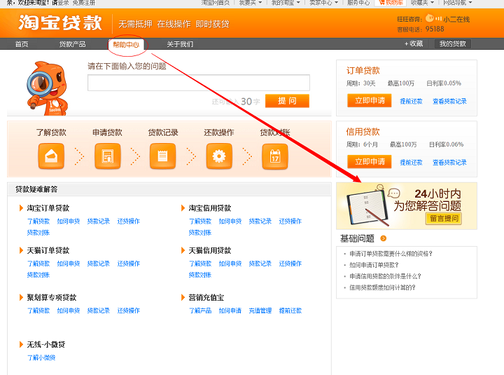Click the 了解贷款 step icon
Image resolution: width=504 pixels, height=375 pixels.
51,156
